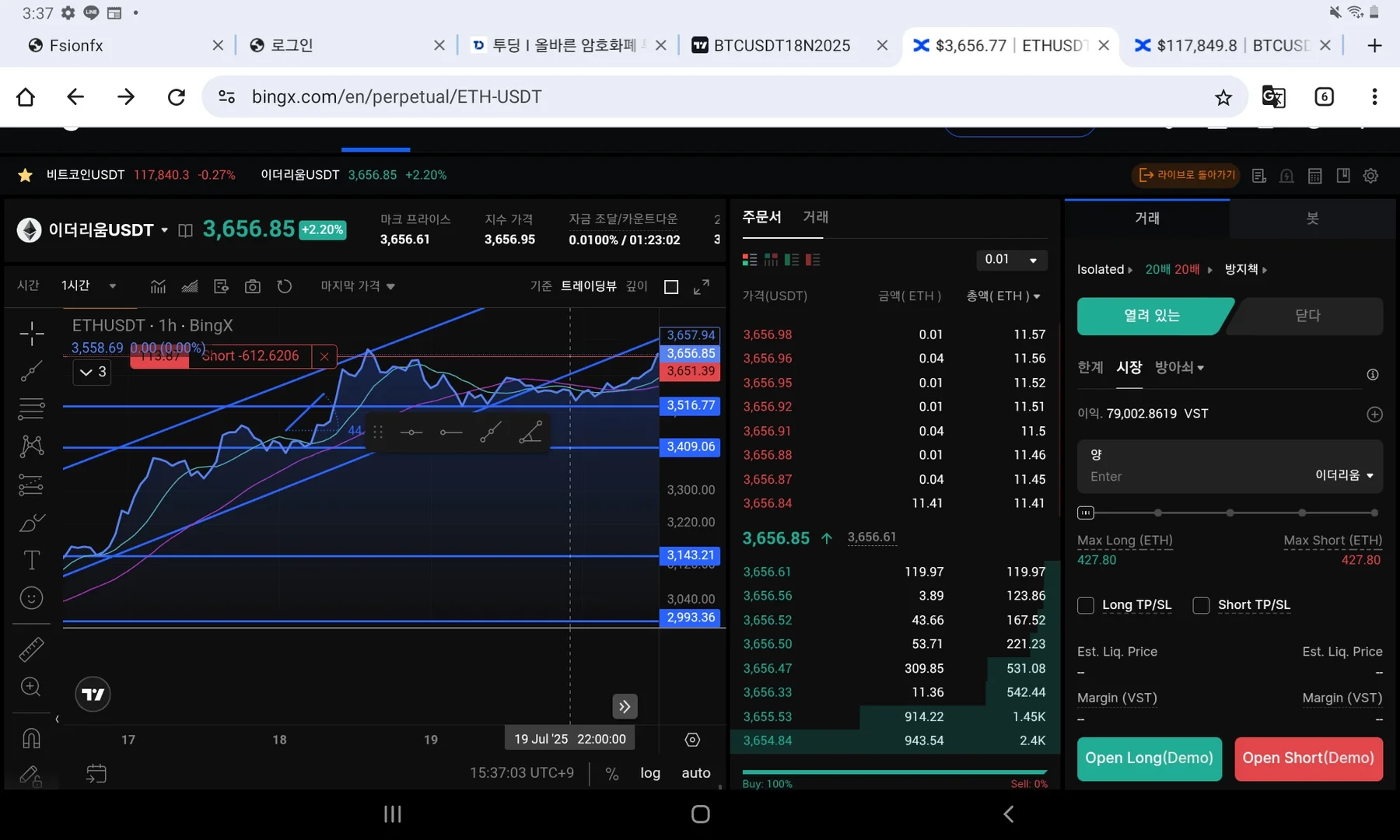Expand chart to fullscreen
This screenshot has height=840, width=1400.
pos(701,286)
